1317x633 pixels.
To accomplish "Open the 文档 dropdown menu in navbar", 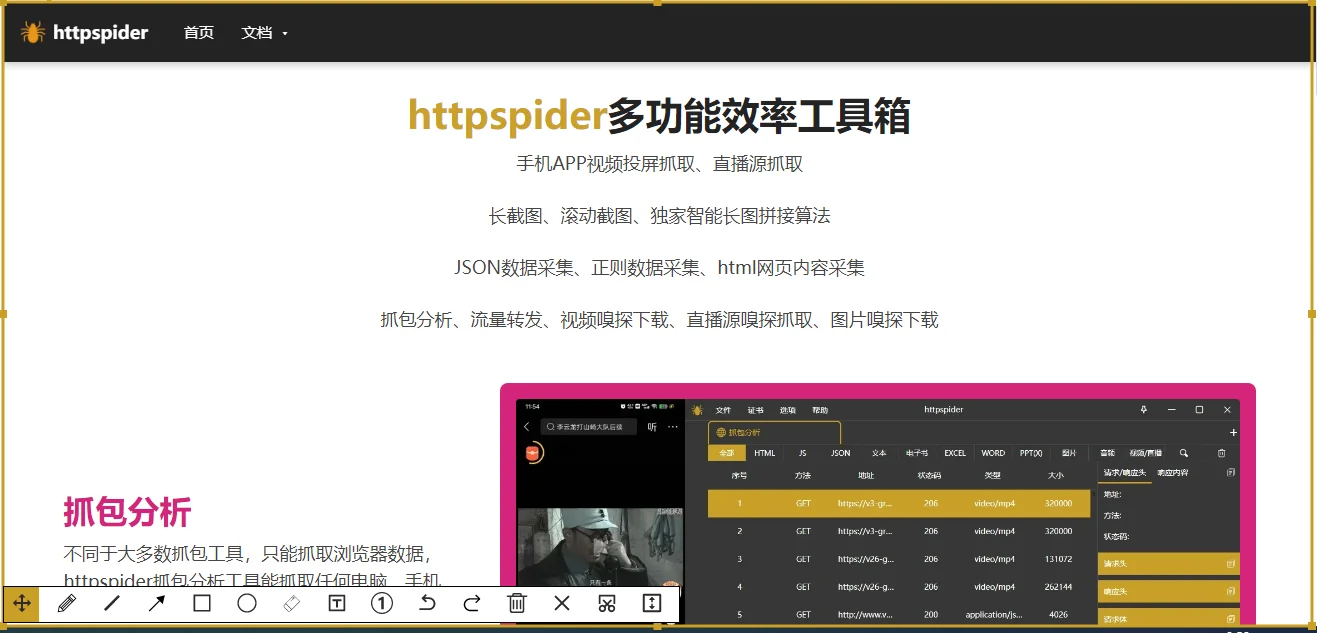I will [264, 33].
